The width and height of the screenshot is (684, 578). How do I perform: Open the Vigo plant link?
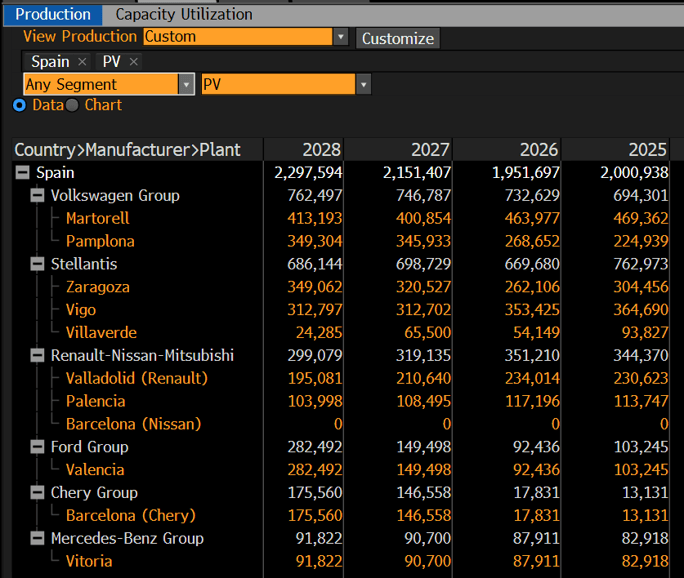point(81,310)
